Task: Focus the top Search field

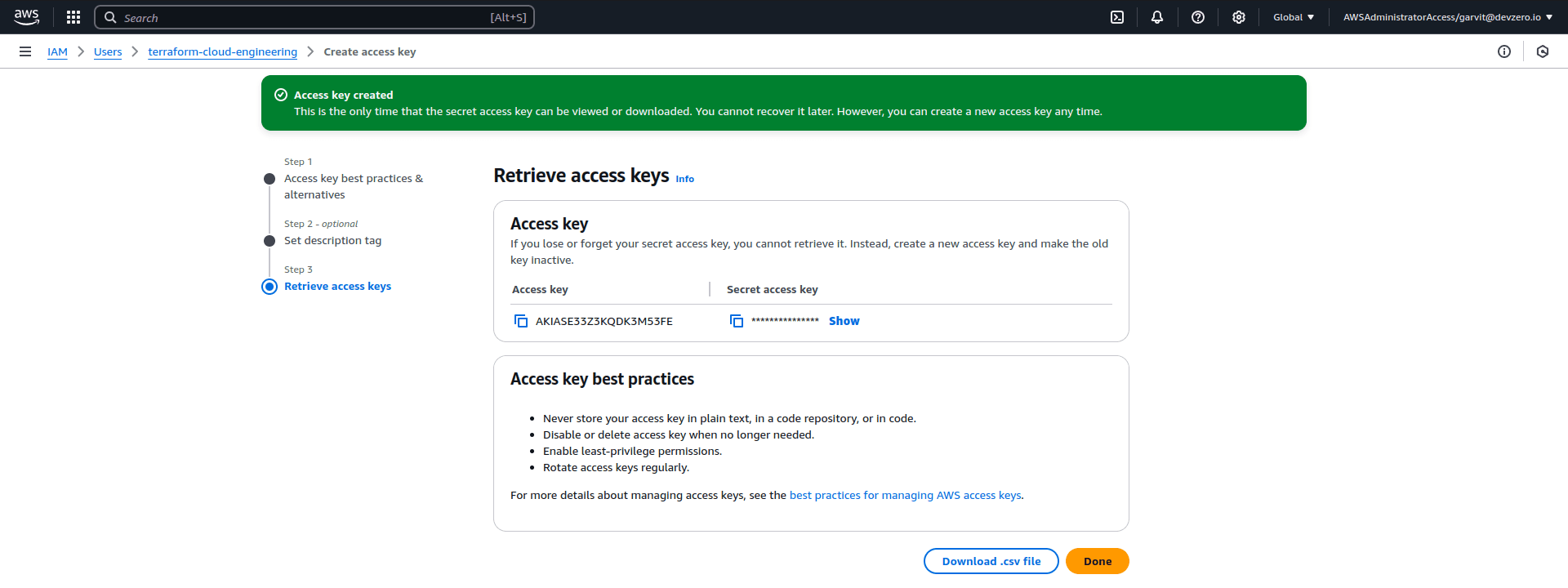Action: point(314,17)
